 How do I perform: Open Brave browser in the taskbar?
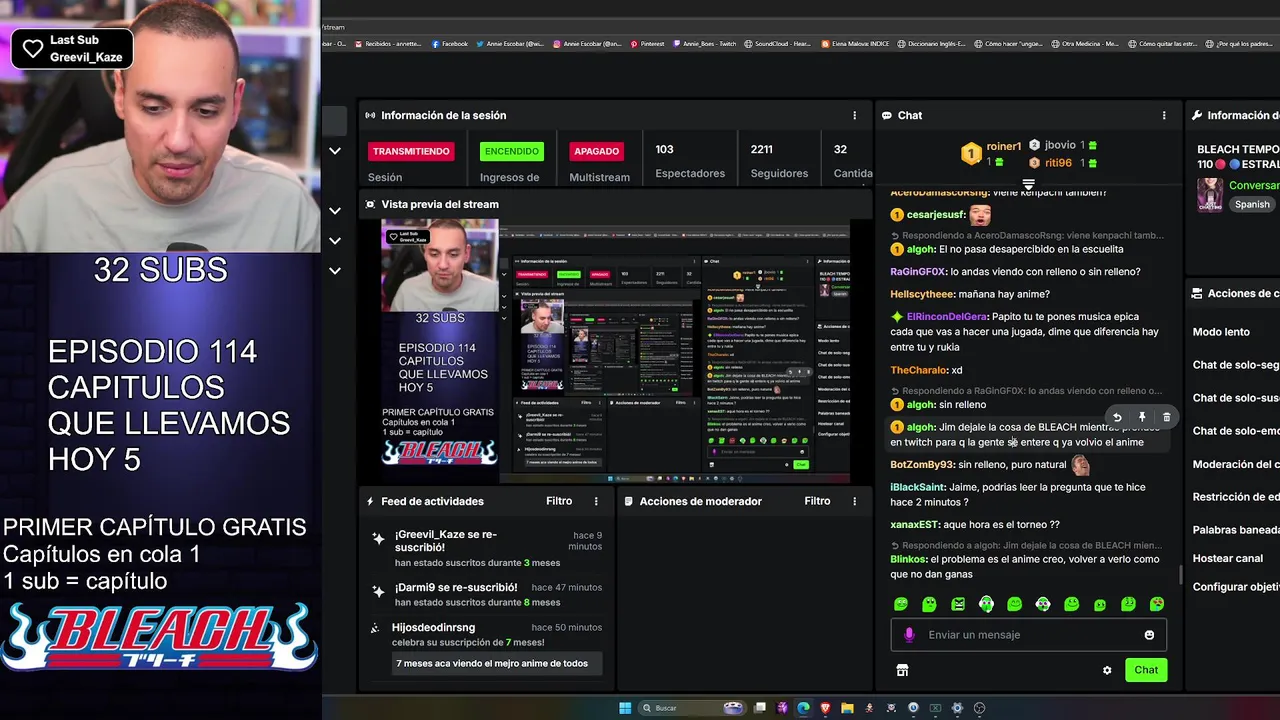[825, 708]
